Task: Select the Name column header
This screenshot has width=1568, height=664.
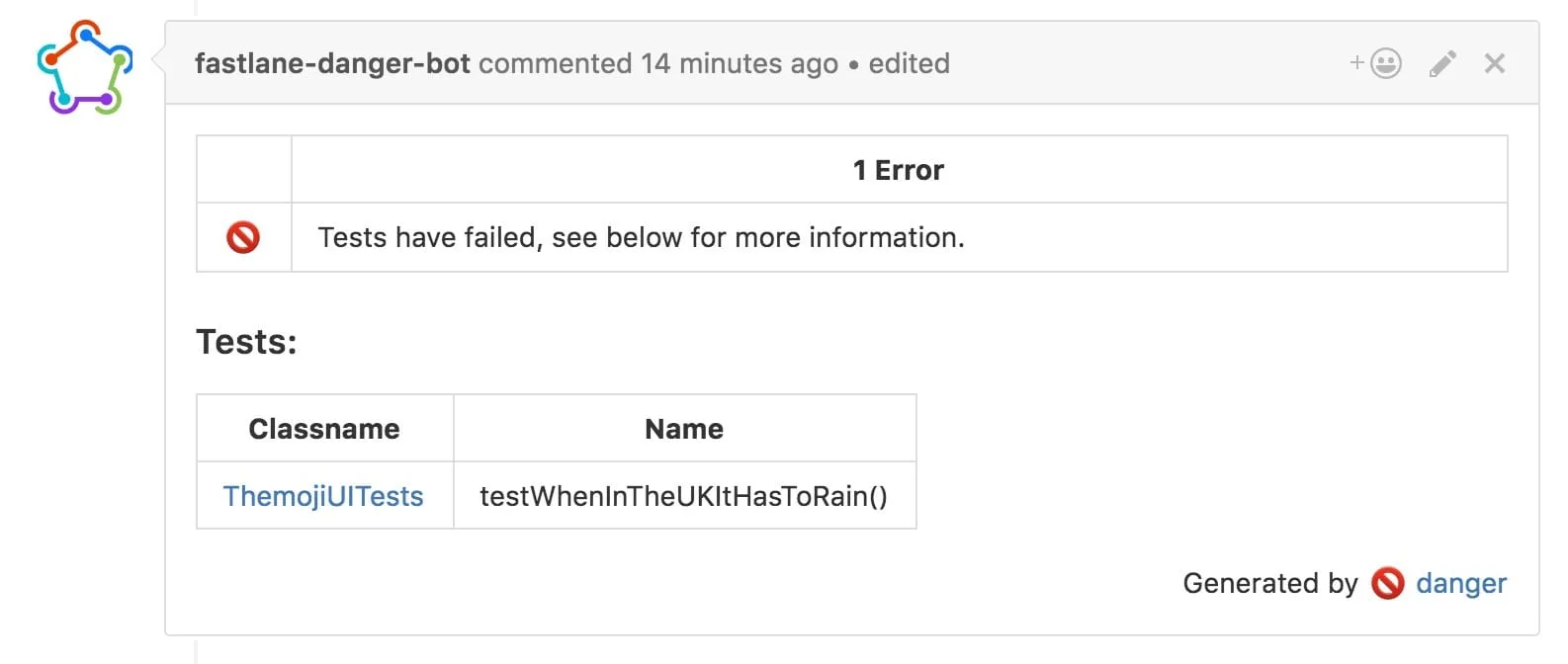Action: [684, 428]
